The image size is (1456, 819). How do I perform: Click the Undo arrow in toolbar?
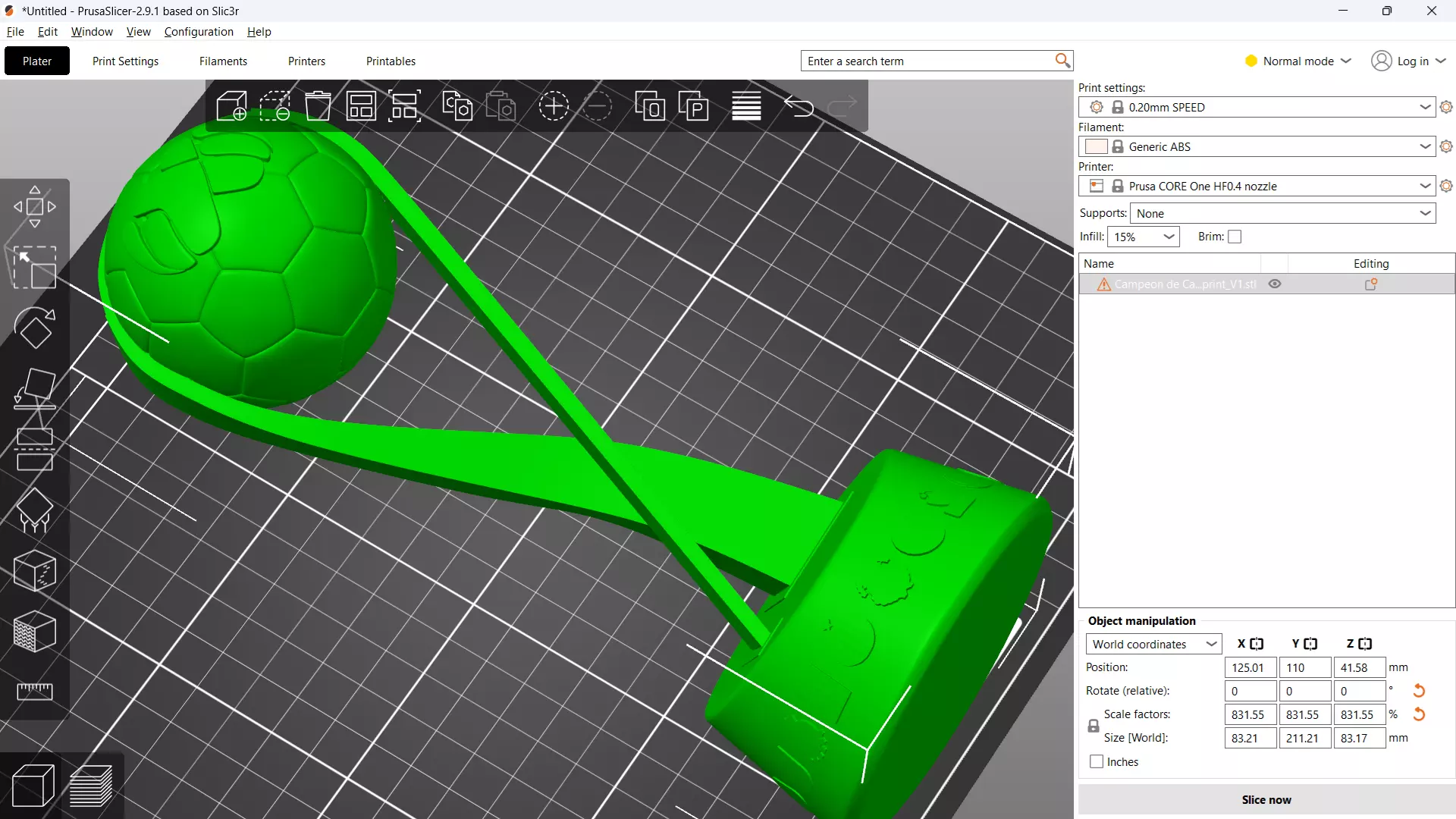[x=799, y=106]
